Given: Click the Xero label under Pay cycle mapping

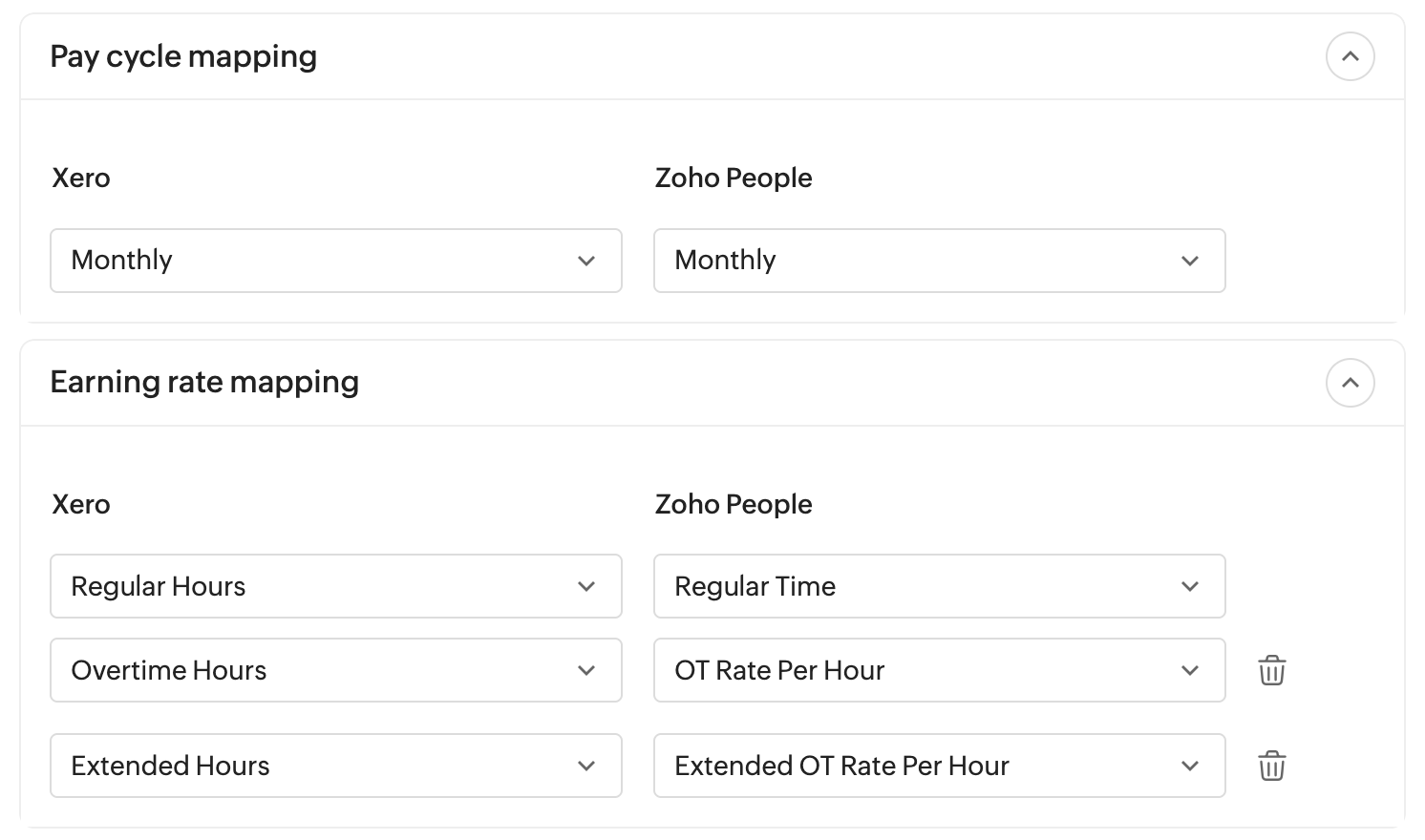Looking at the screenshot, I should [x=81, y=178].
